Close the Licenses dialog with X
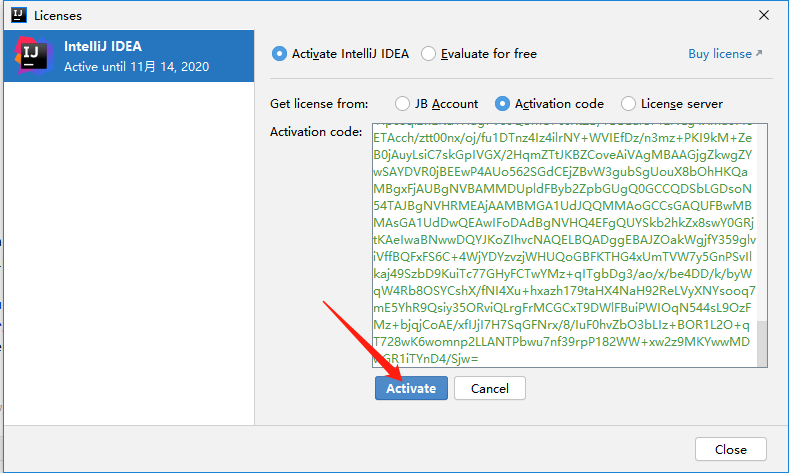Screen dimensions: 789x473 [764, 15]
